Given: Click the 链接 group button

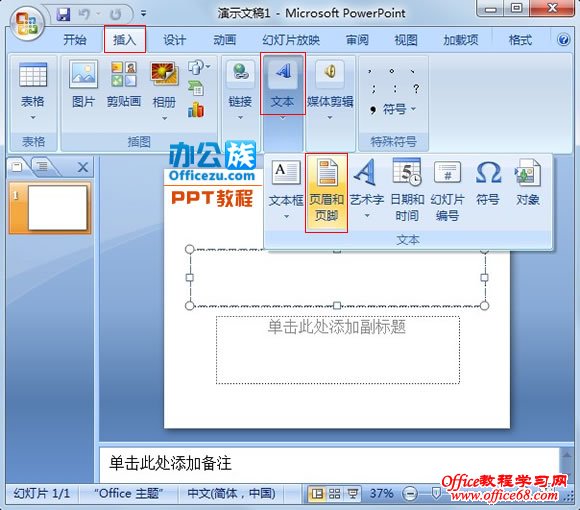Looking at the screenshot, I should tap(240, 85).
